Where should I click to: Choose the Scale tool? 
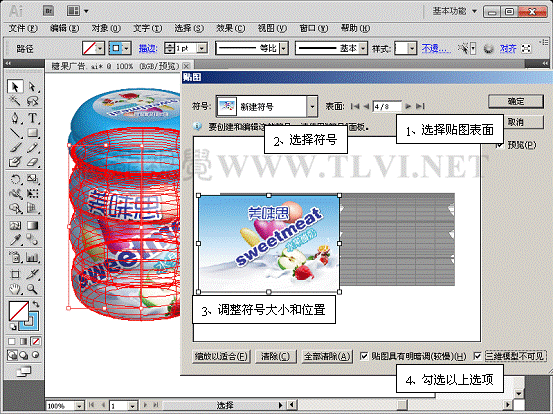[32, 179]
